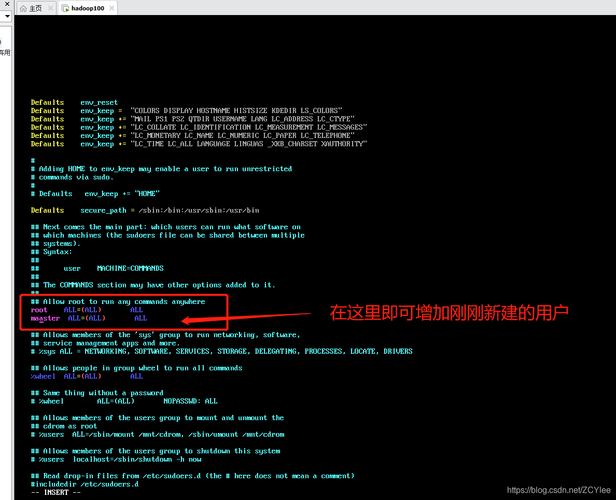The width and height of the screenshot is (616, 500).
Task: Click the '%users ALL=/sbin/mount /mnt/cdrom' line
Action: click(x=158, y=434)
